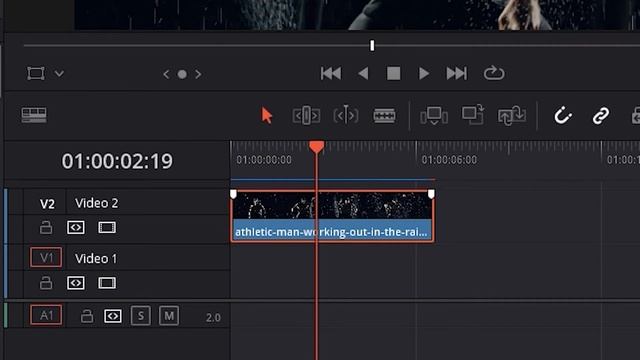
Task: Select the V2 track destination label
Action: (x=47, y=204)
